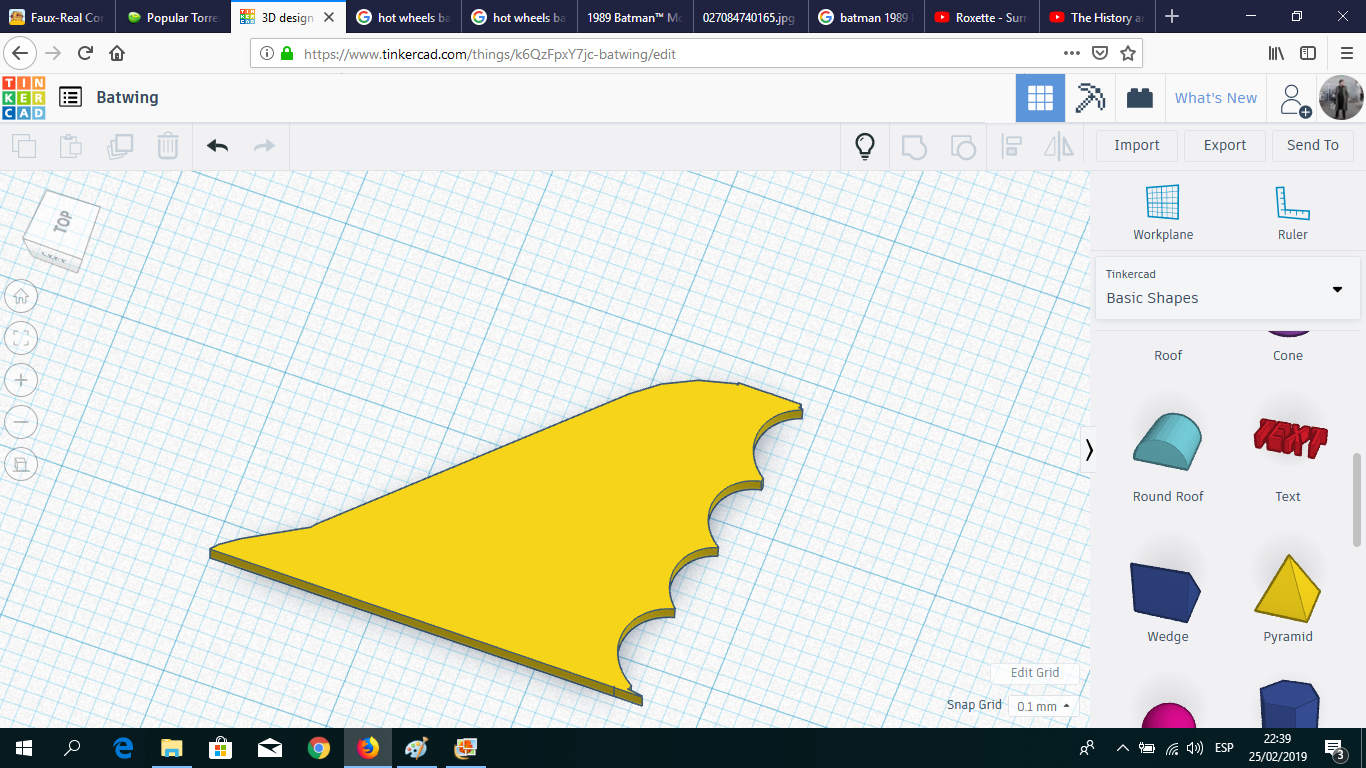The height and width of the screenshot is (768, 1366).
Task: Click the Batwing design title
Action: tap(127, 98)
